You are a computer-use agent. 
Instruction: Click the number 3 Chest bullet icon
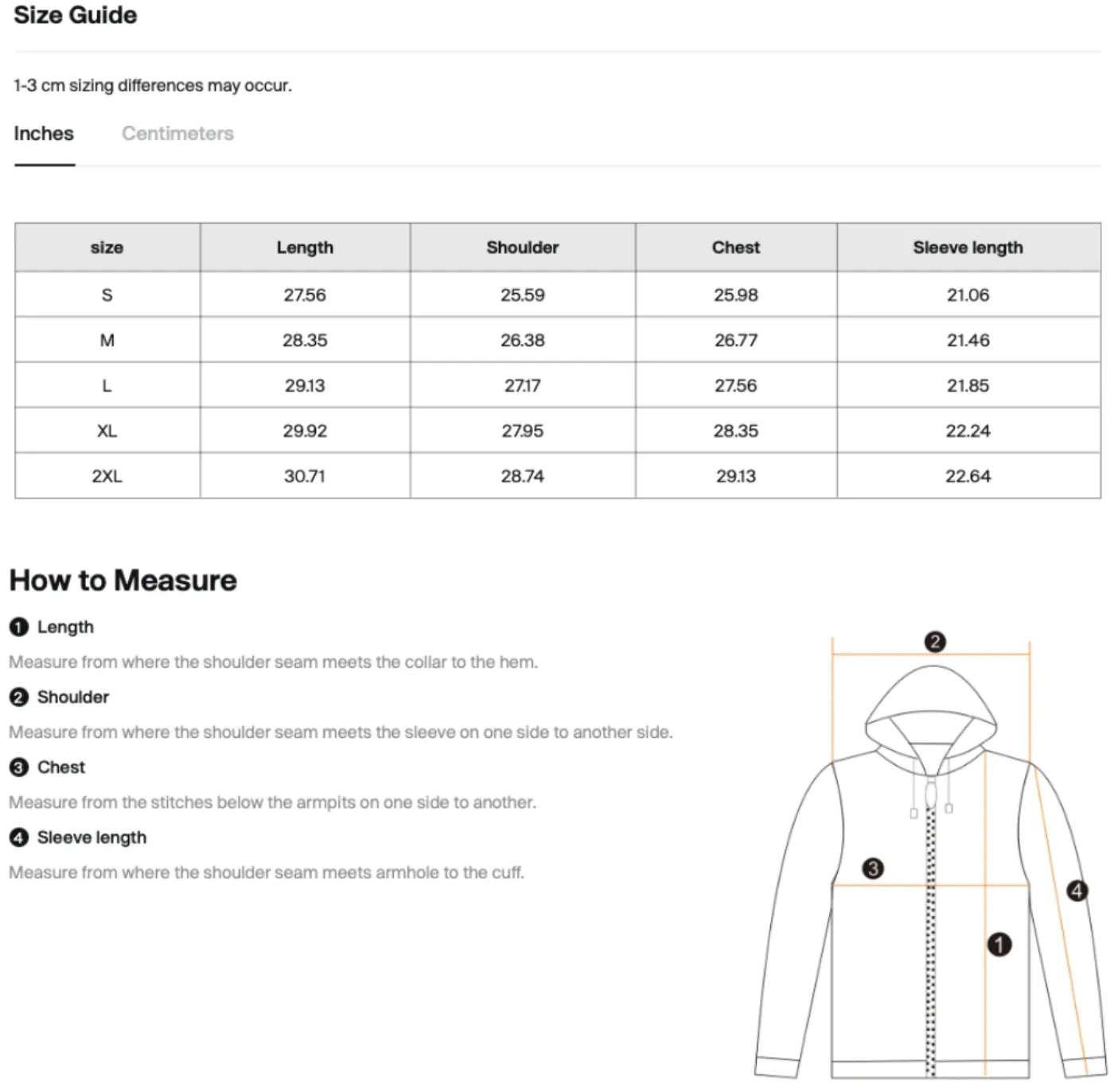coord(19,767)
